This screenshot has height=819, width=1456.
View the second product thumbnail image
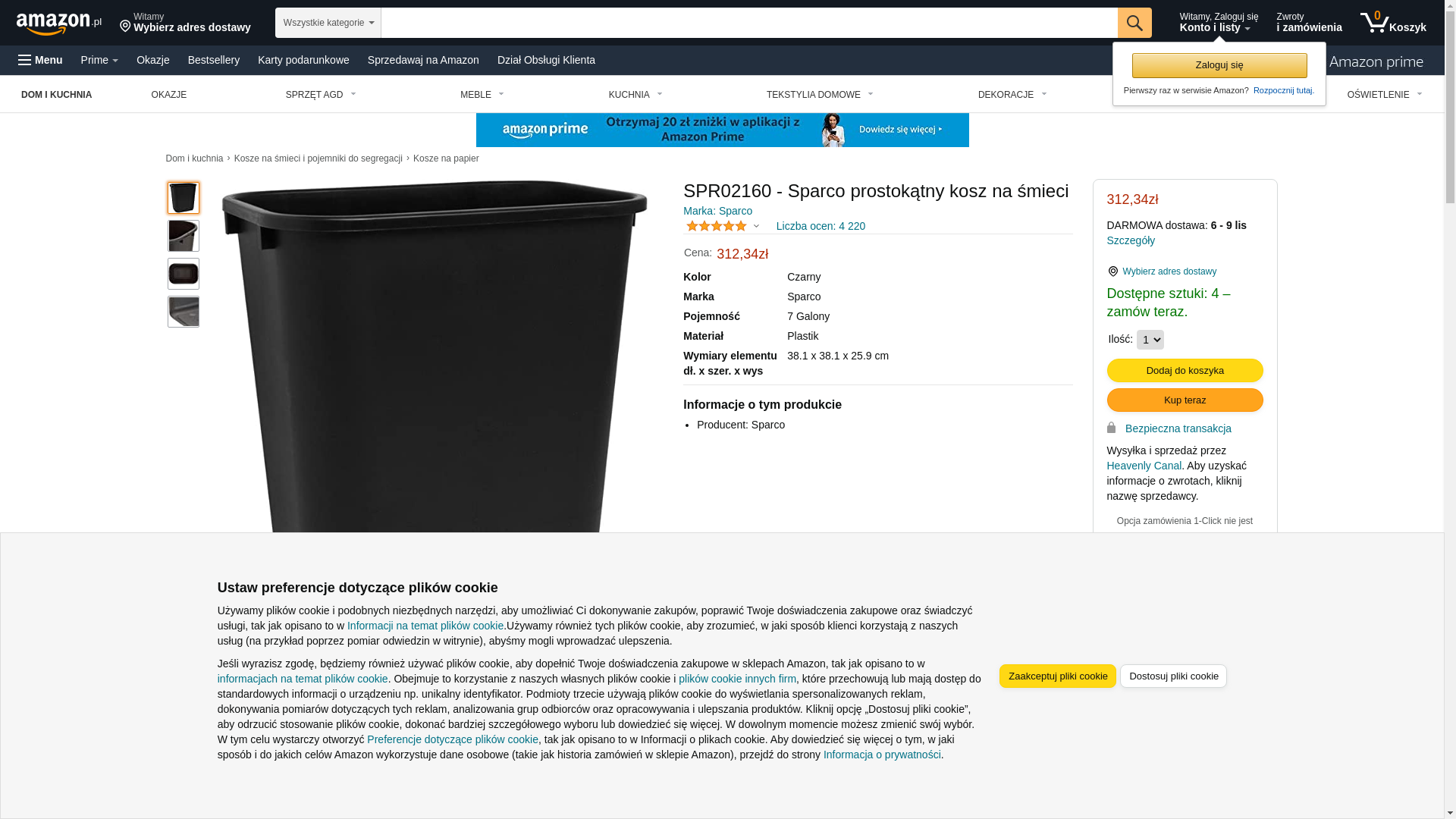(x=184, y=236)
